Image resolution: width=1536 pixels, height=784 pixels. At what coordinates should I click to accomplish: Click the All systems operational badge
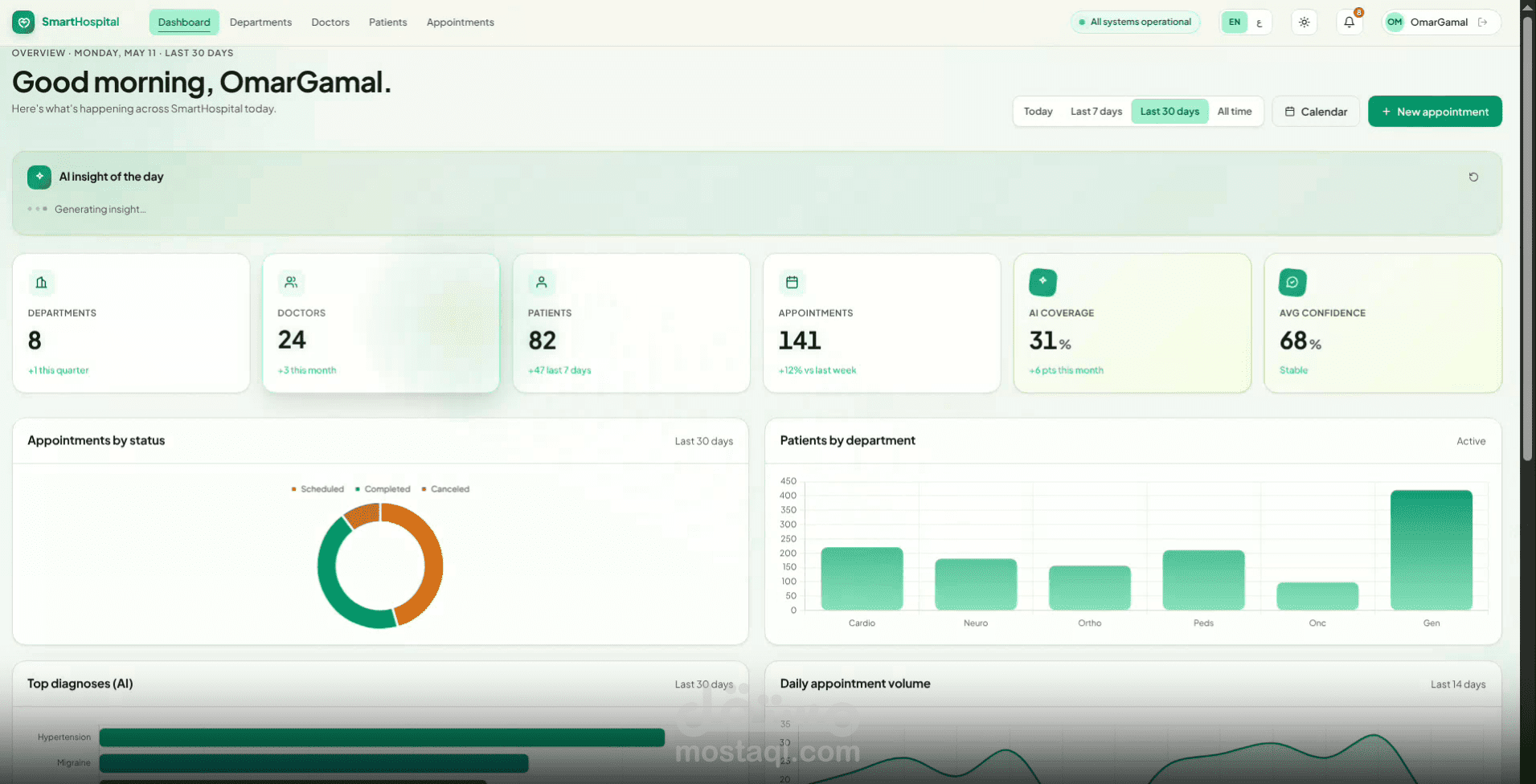pyautogui.click(x=1135, y=22)
